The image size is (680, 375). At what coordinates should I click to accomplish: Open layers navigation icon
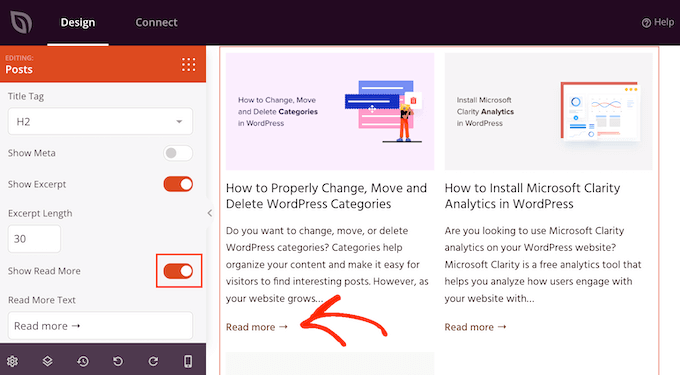coord(47,361)
